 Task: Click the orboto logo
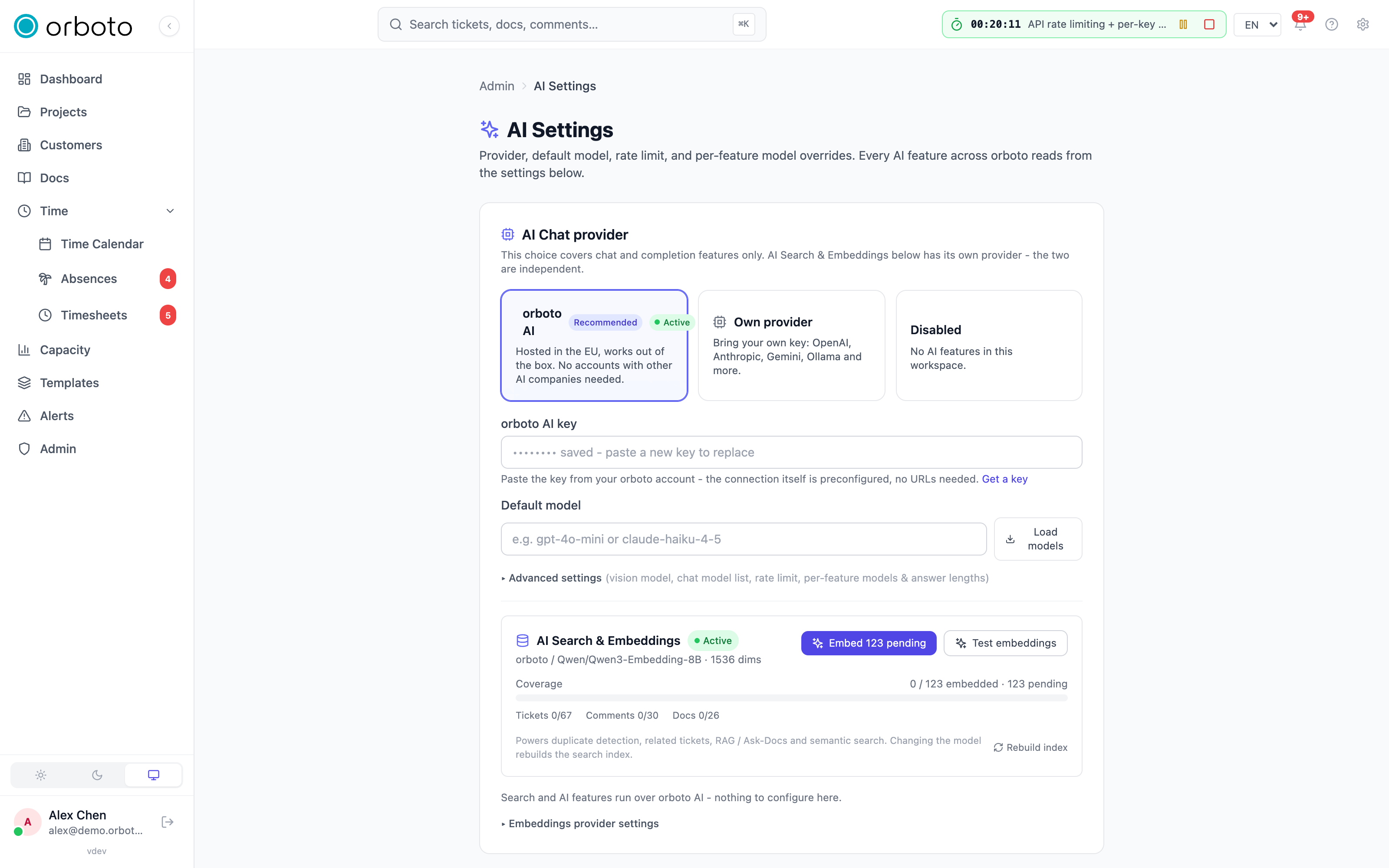click(73, 26)
